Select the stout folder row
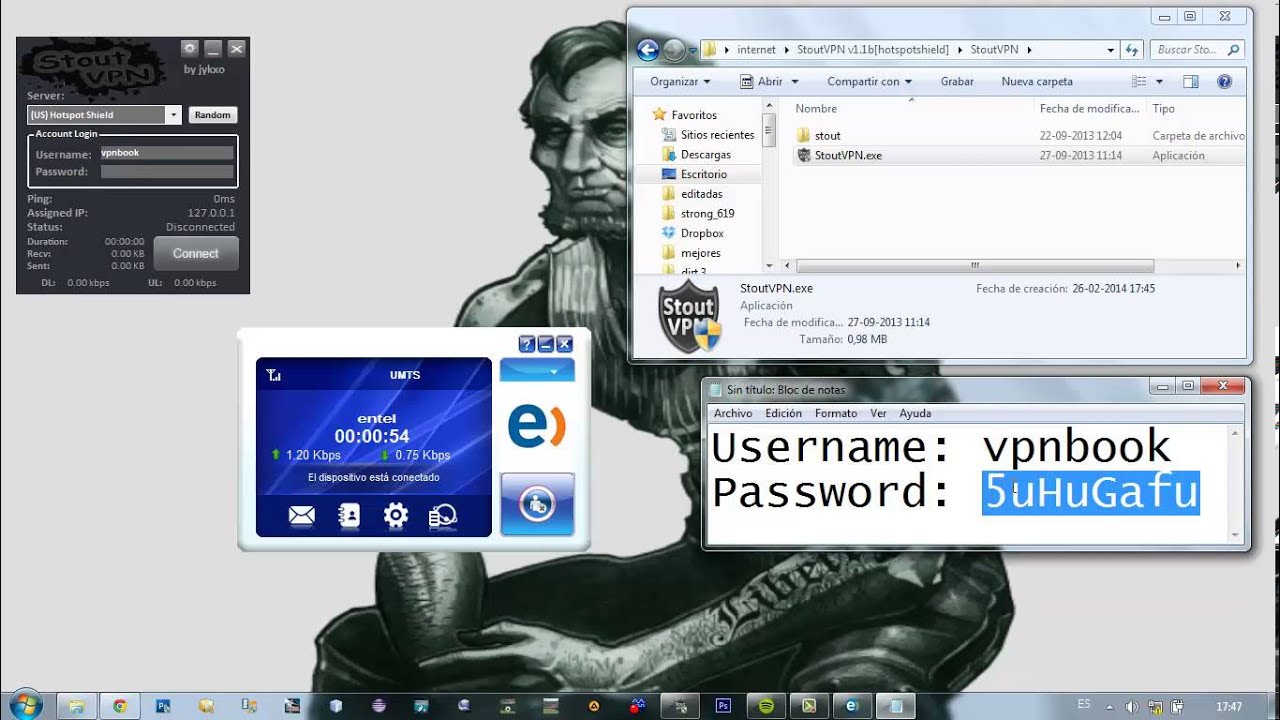Image resolution: width=1280 pixels, height=720 pixels. click(1020, 135)
